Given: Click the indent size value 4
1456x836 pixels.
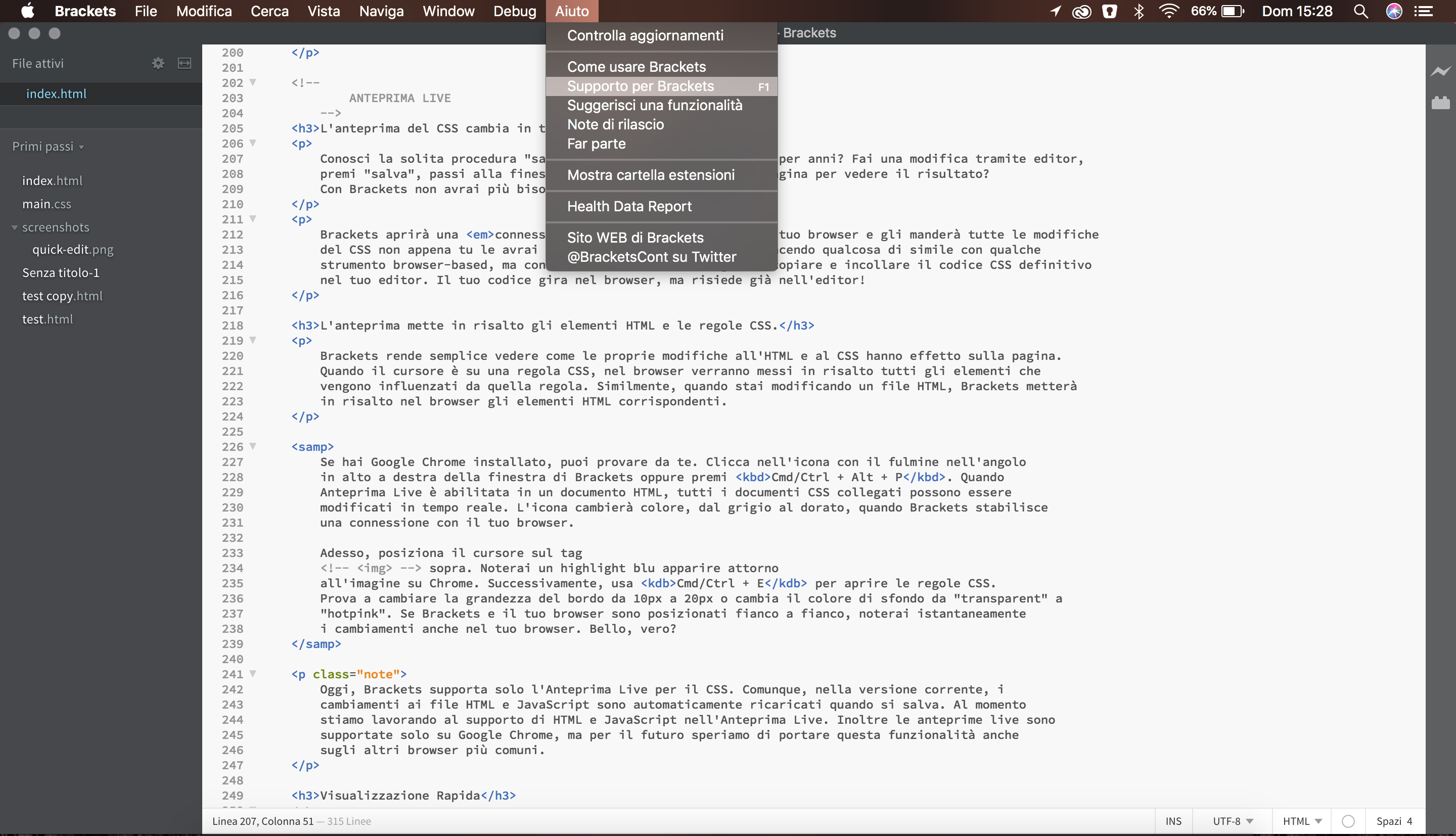Looking at the screenshot, I should (1409, 821).
